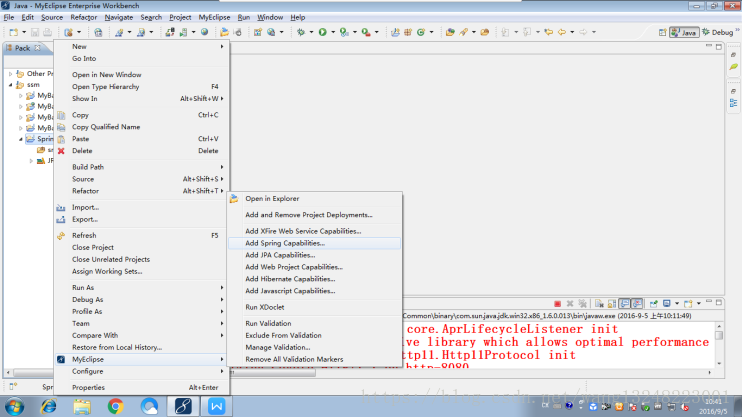Image resolution: width=742 pixels, height=417 pixels.
Task: Open Chrome from the taskbar
Action: pos(115,406)
